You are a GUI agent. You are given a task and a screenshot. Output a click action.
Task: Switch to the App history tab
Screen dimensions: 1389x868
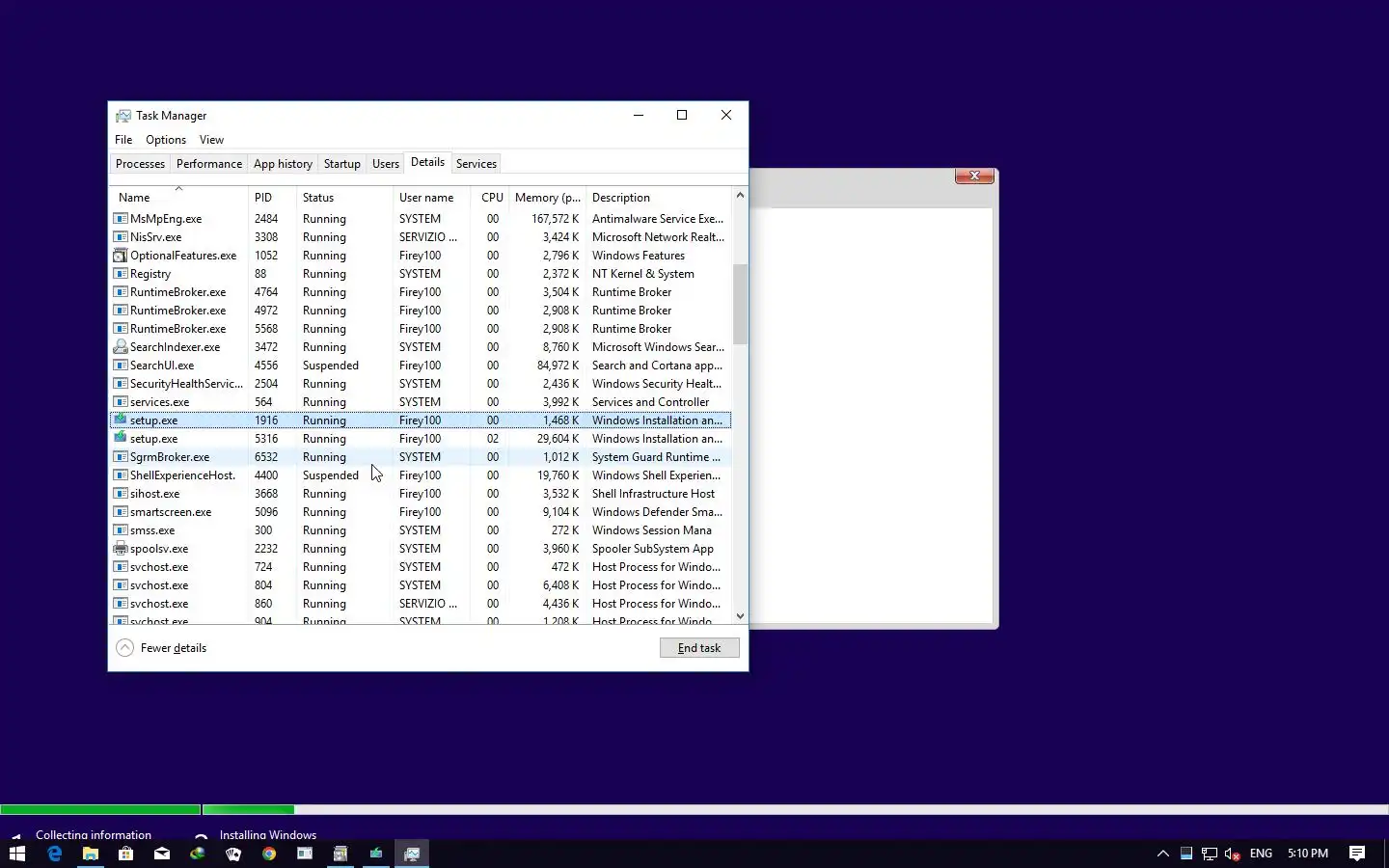coord(283,164)
